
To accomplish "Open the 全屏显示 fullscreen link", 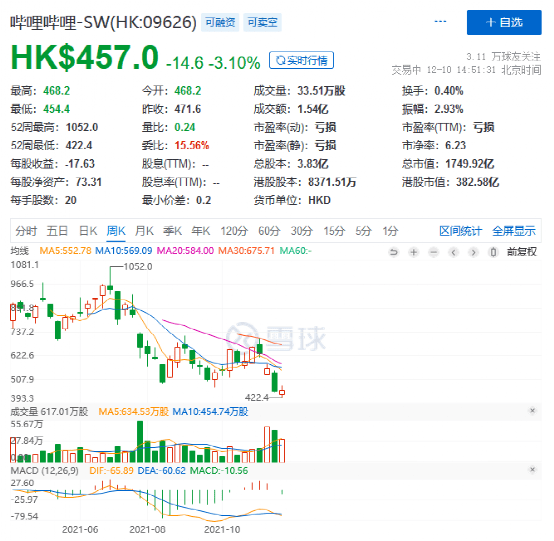I will pos(514,231).
